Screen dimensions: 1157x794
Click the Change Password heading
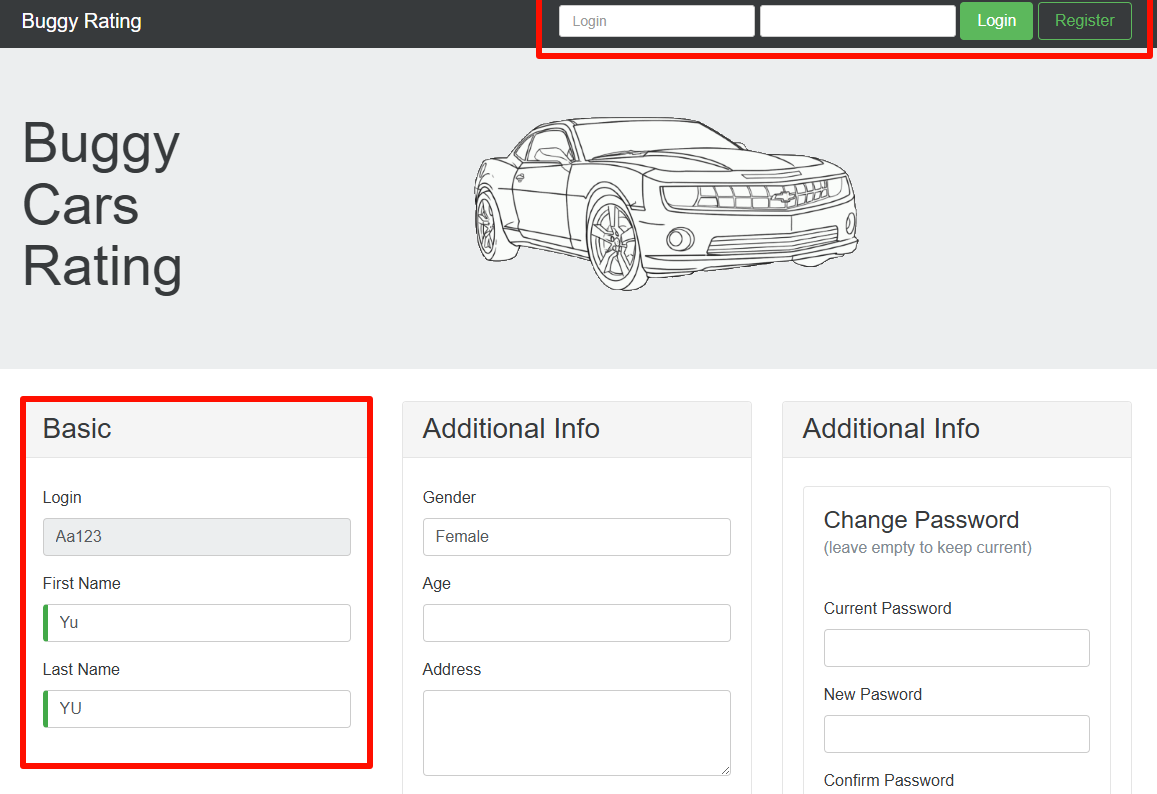[x=921, y=519]
